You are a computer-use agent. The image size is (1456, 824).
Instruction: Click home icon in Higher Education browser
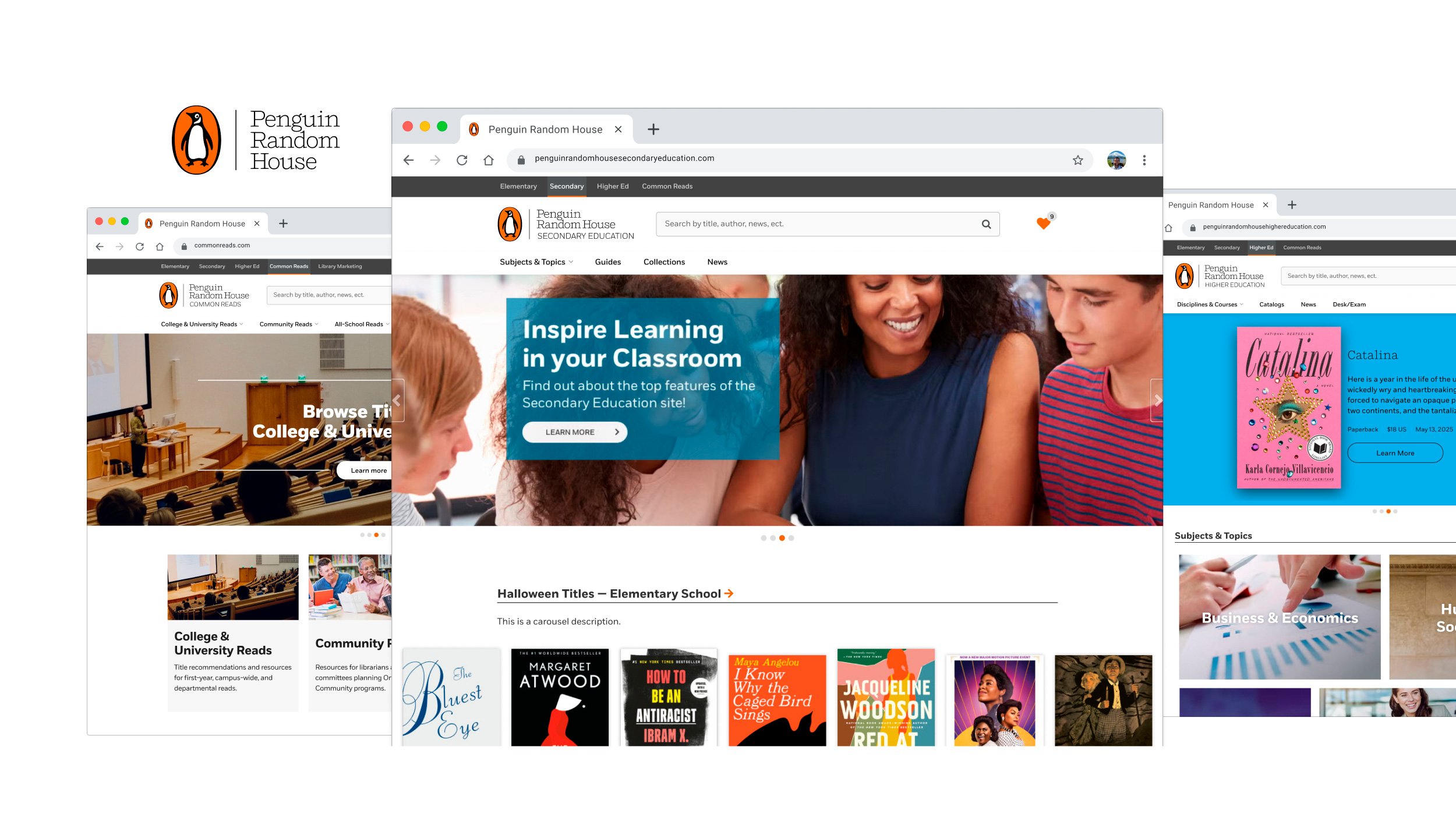coord(1168,228)
